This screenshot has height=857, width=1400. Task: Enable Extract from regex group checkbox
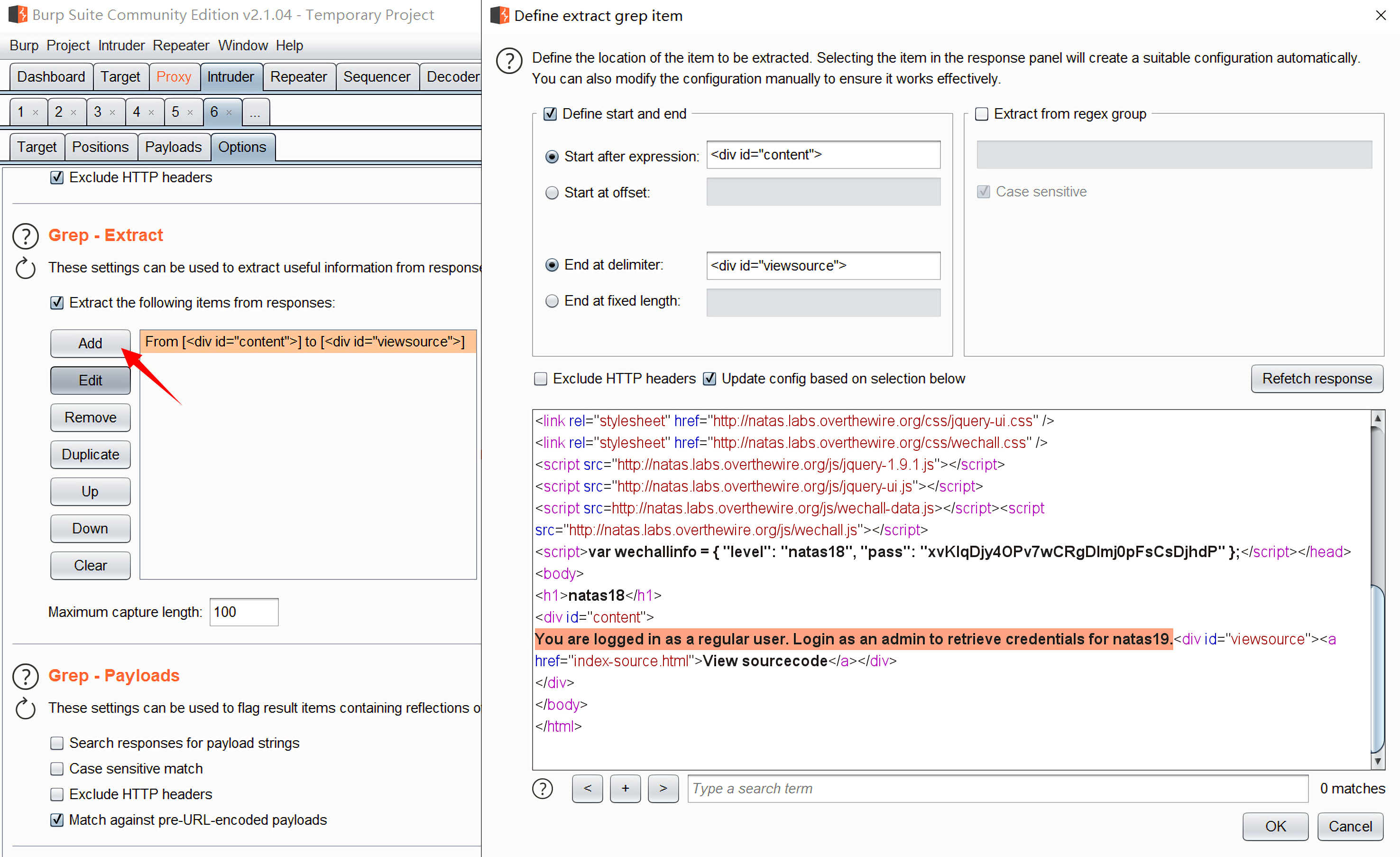[982, 114]
